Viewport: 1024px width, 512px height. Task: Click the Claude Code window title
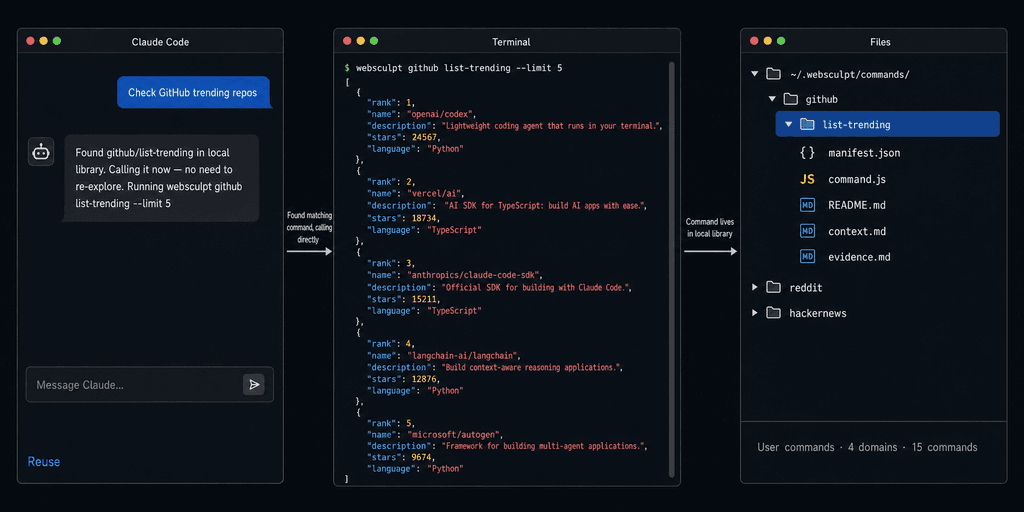pyautogui.click(x=160, y=42)
